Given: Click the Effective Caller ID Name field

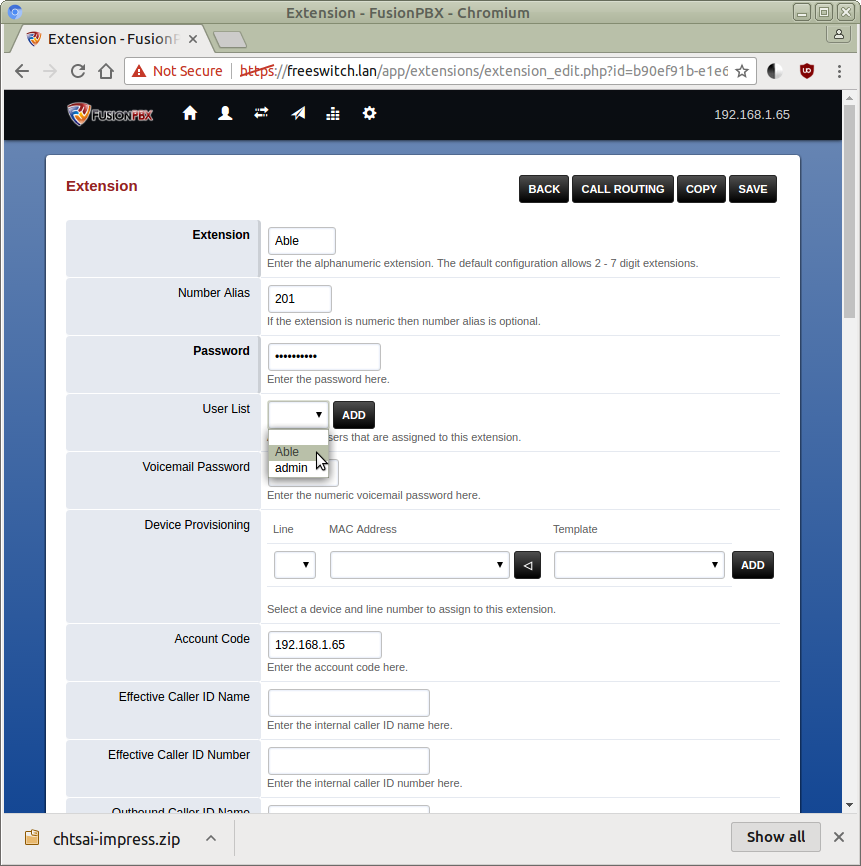Looking at the screenshot, I should coord(349,703).
